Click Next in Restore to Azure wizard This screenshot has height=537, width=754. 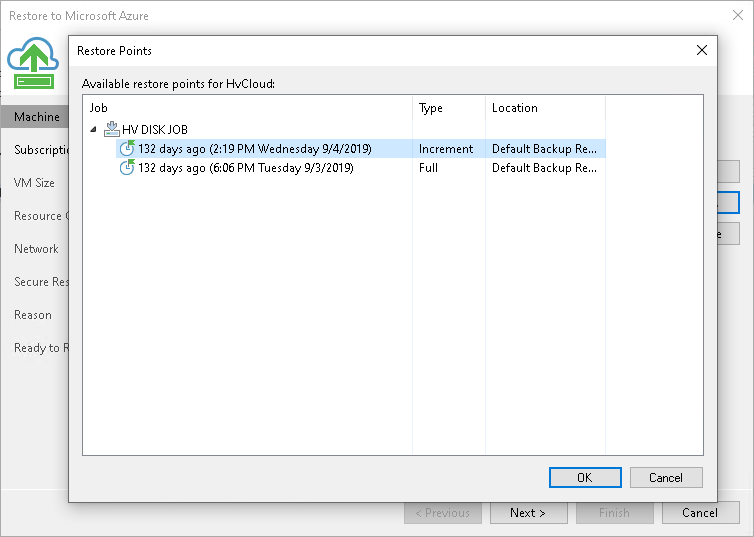pos(528,513)
